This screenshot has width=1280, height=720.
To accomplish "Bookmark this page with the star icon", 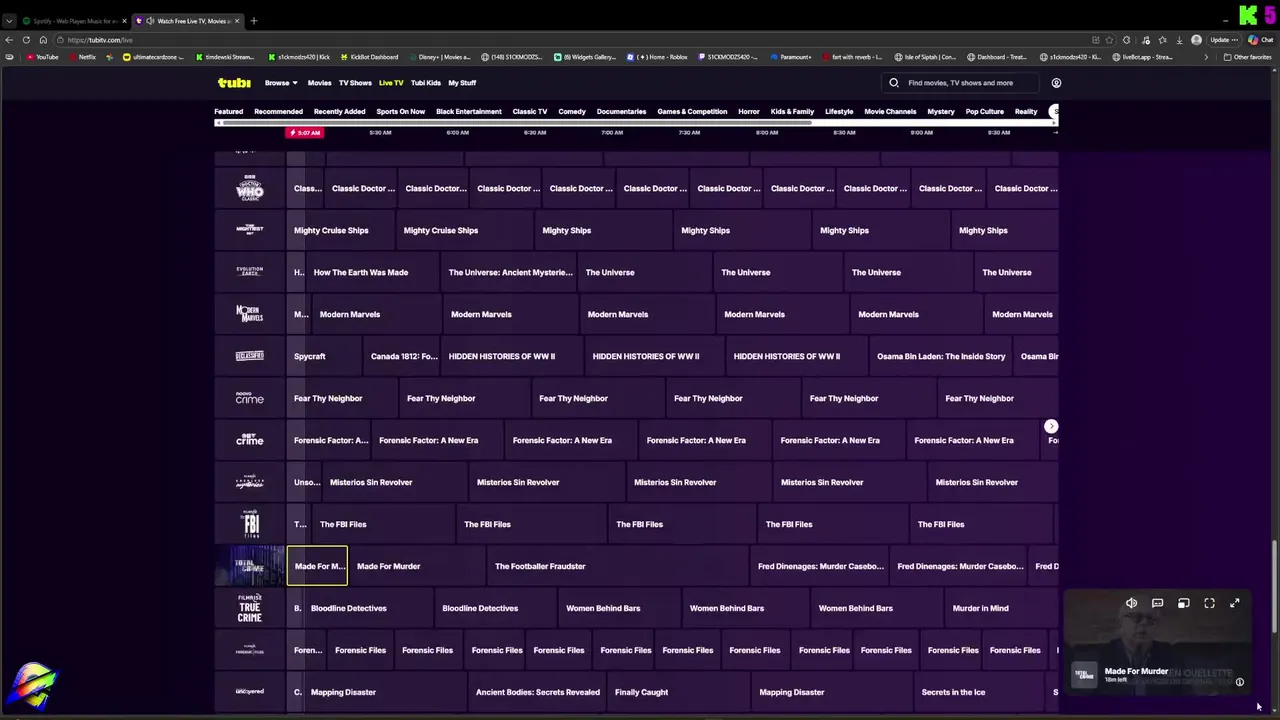I will click(x=1110, y=40).
